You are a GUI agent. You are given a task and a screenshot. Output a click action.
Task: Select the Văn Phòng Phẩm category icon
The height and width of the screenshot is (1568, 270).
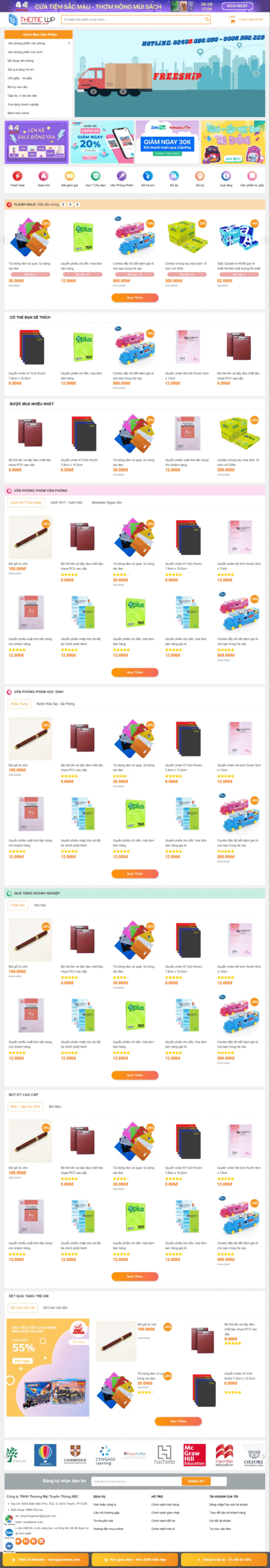[x=121, y=176]
